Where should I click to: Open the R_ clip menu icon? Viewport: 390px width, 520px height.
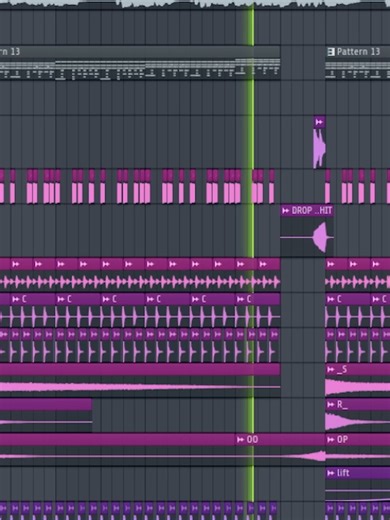click(x=331, y=405)
